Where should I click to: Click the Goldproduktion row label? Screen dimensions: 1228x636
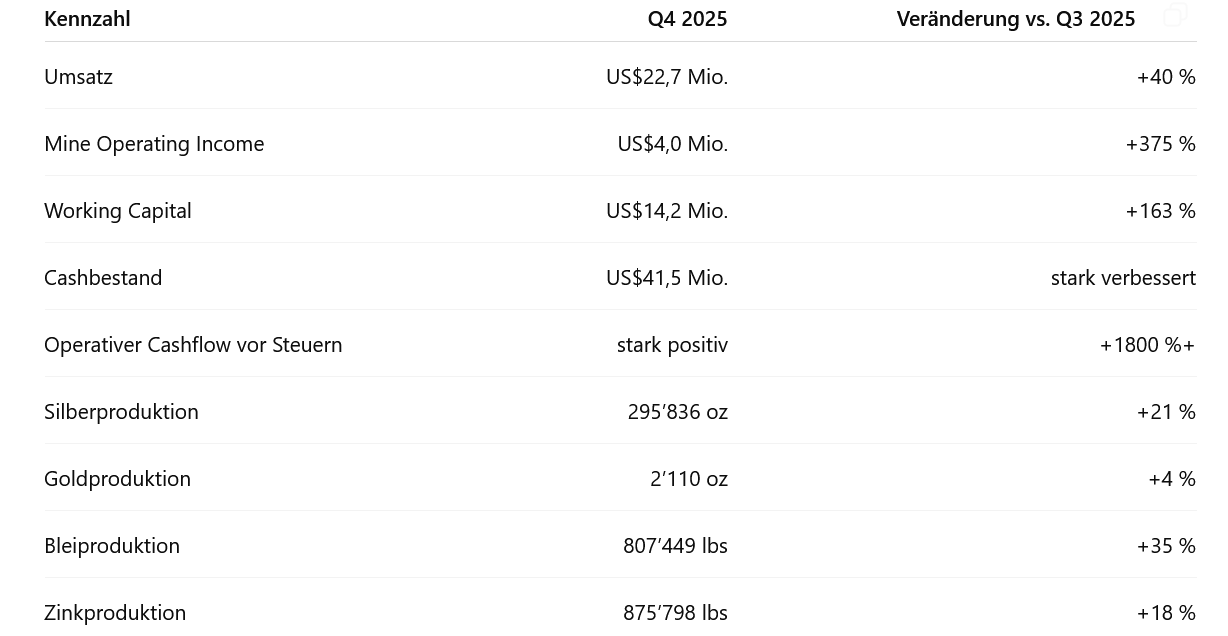(x=117, y=479)
